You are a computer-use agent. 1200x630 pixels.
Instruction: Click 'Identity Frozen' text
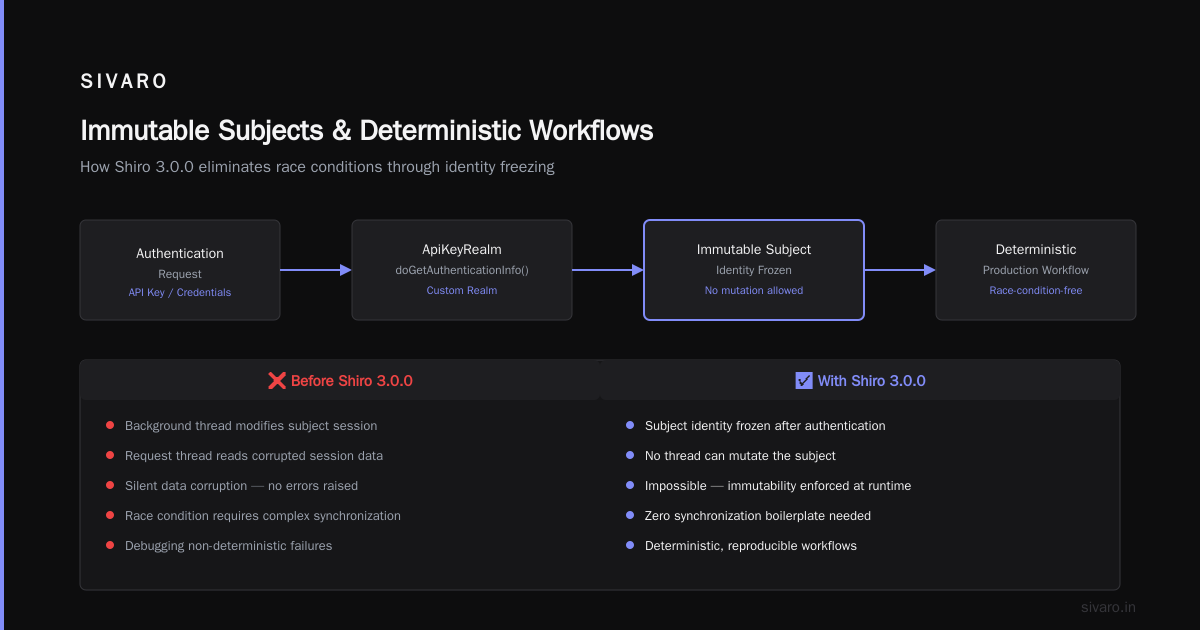click(x=754, y=270)
